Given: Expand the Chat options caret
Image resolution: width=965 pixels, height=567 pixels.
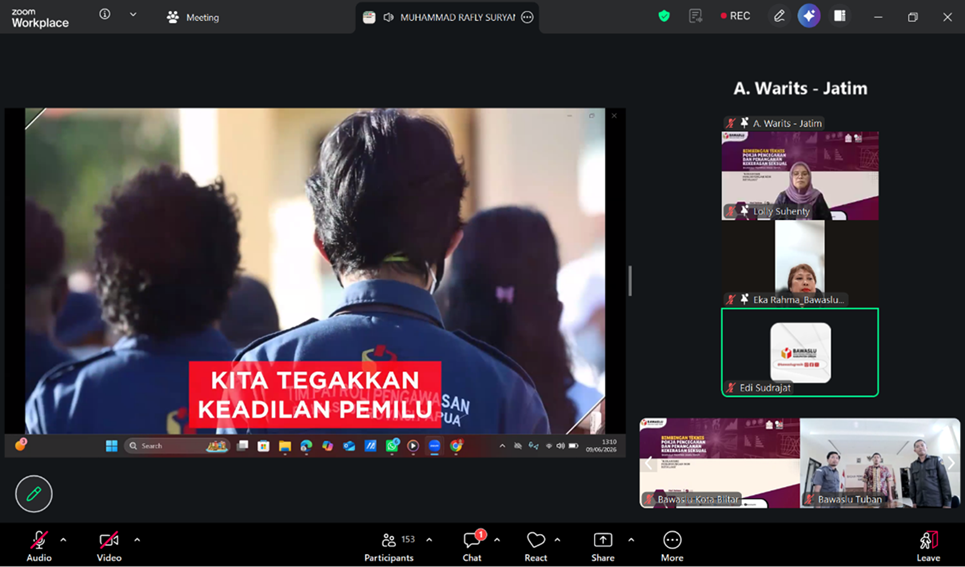Looking at the screenshot, I should click(497, 540).
